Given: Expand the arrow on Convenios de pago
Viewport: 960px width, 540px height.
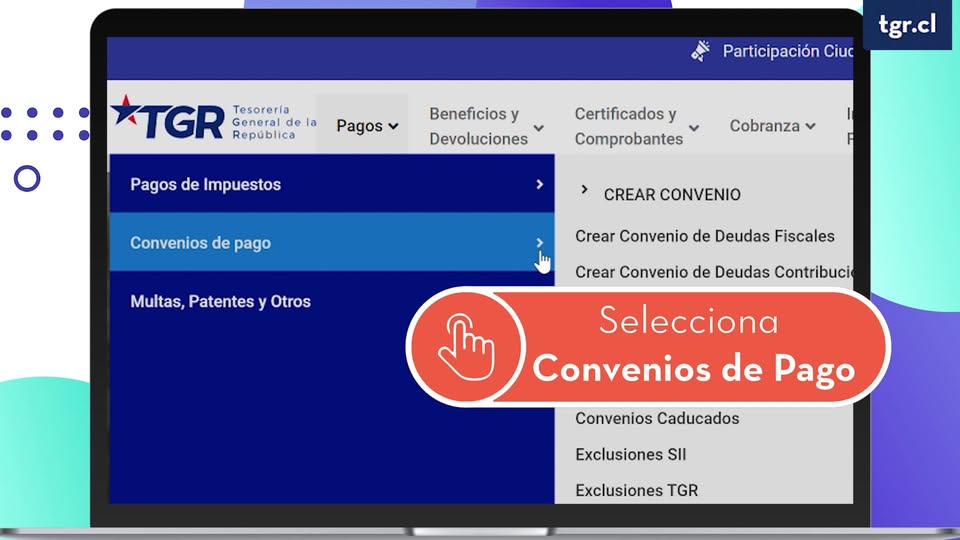Looking at the screenshot, I should click(x=539, y=242).
